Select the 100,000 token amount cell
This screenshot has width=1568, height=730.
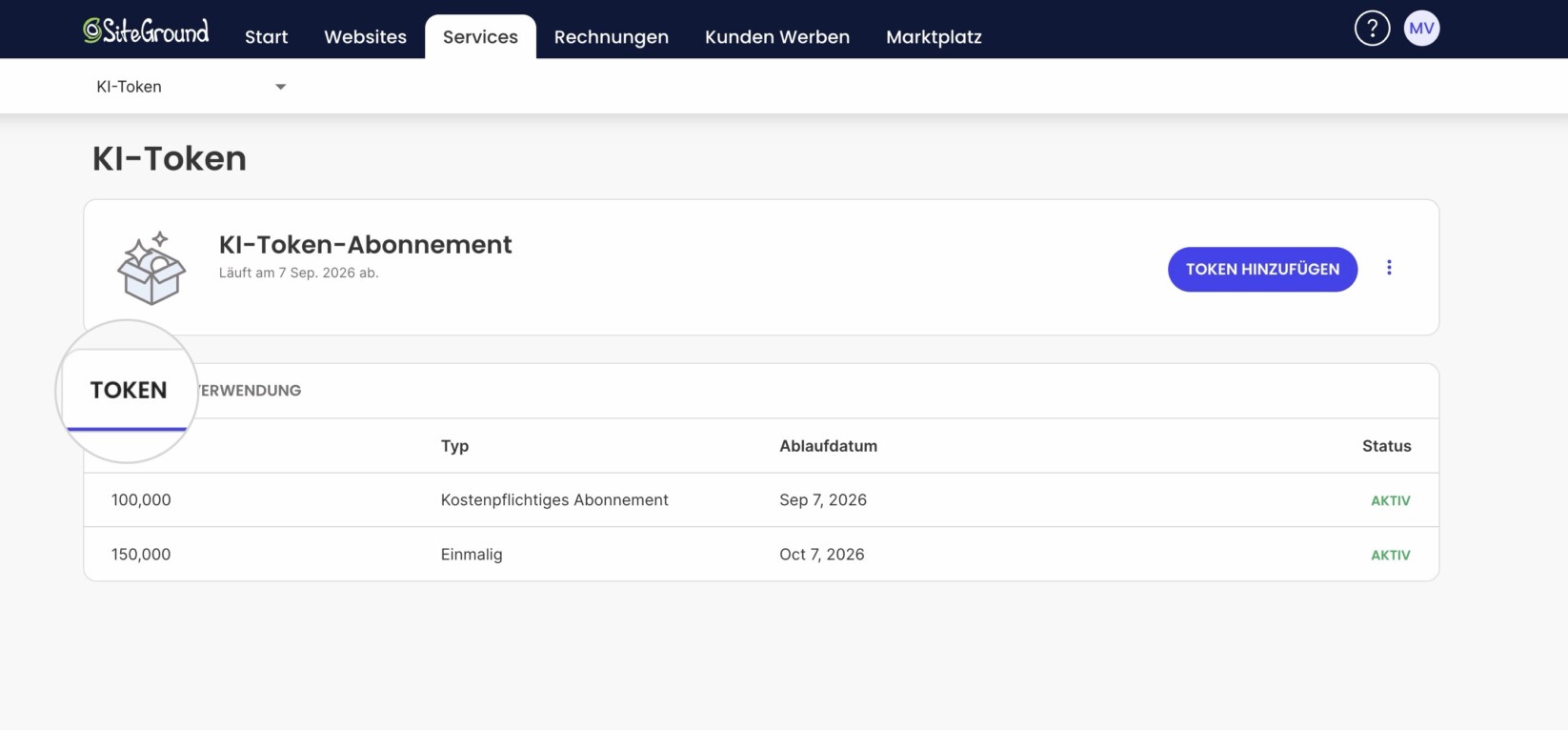(141, 500)
